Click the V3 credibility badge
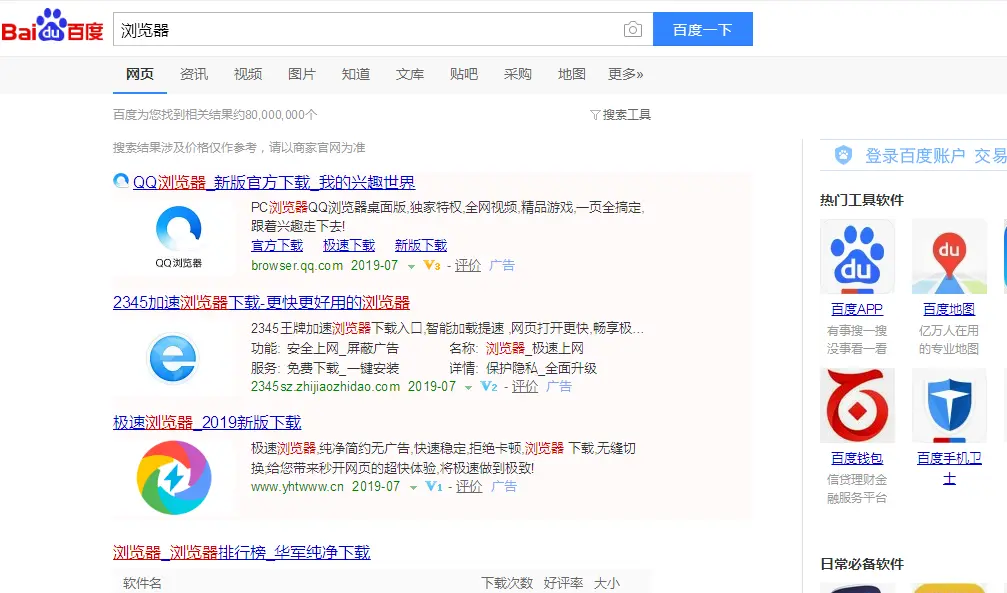This screenshot has height=593, width=1007. click(432, 265)
